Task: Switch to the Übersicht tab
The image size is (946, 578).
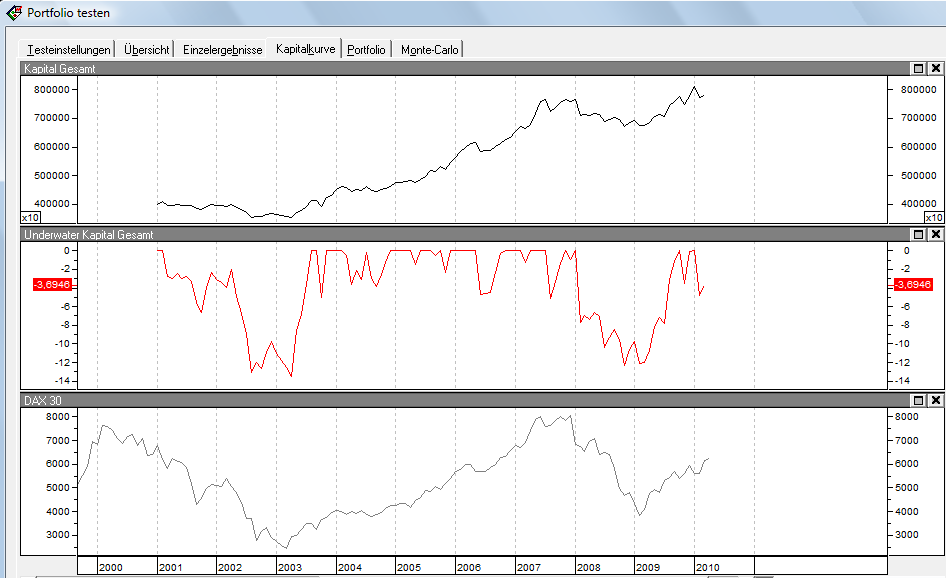Action: pyautogui.click(x=147, y=49)
